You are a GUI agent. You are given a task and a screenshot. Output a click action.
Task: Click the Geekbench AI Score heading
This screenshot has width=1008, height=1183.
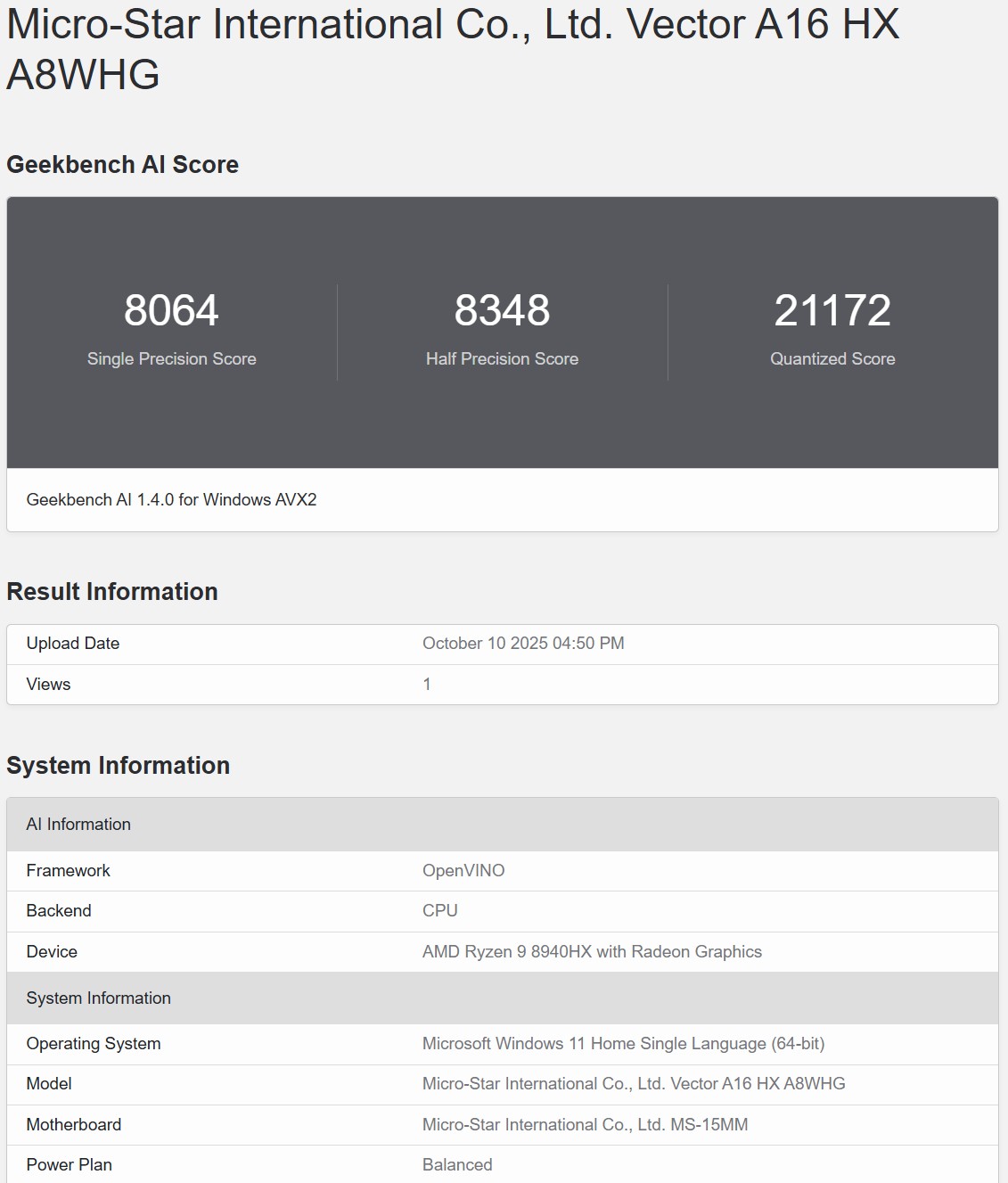(122, 165)
